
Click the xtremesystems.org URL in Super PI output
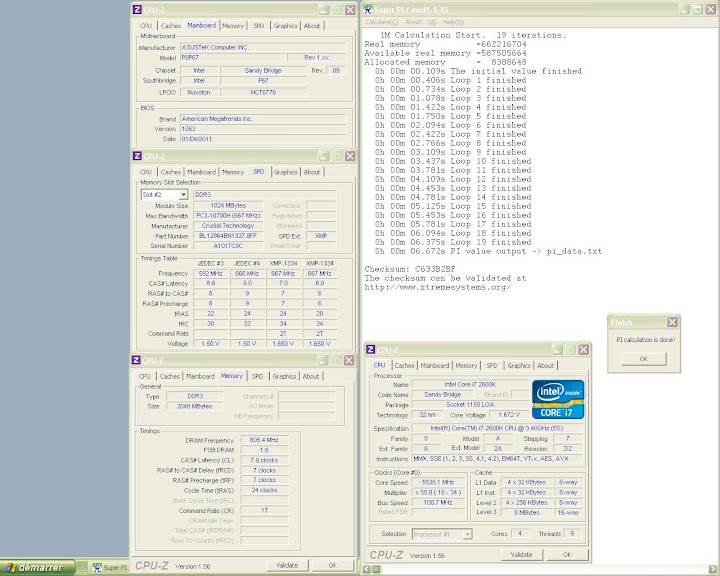click(x=438, y=287)
